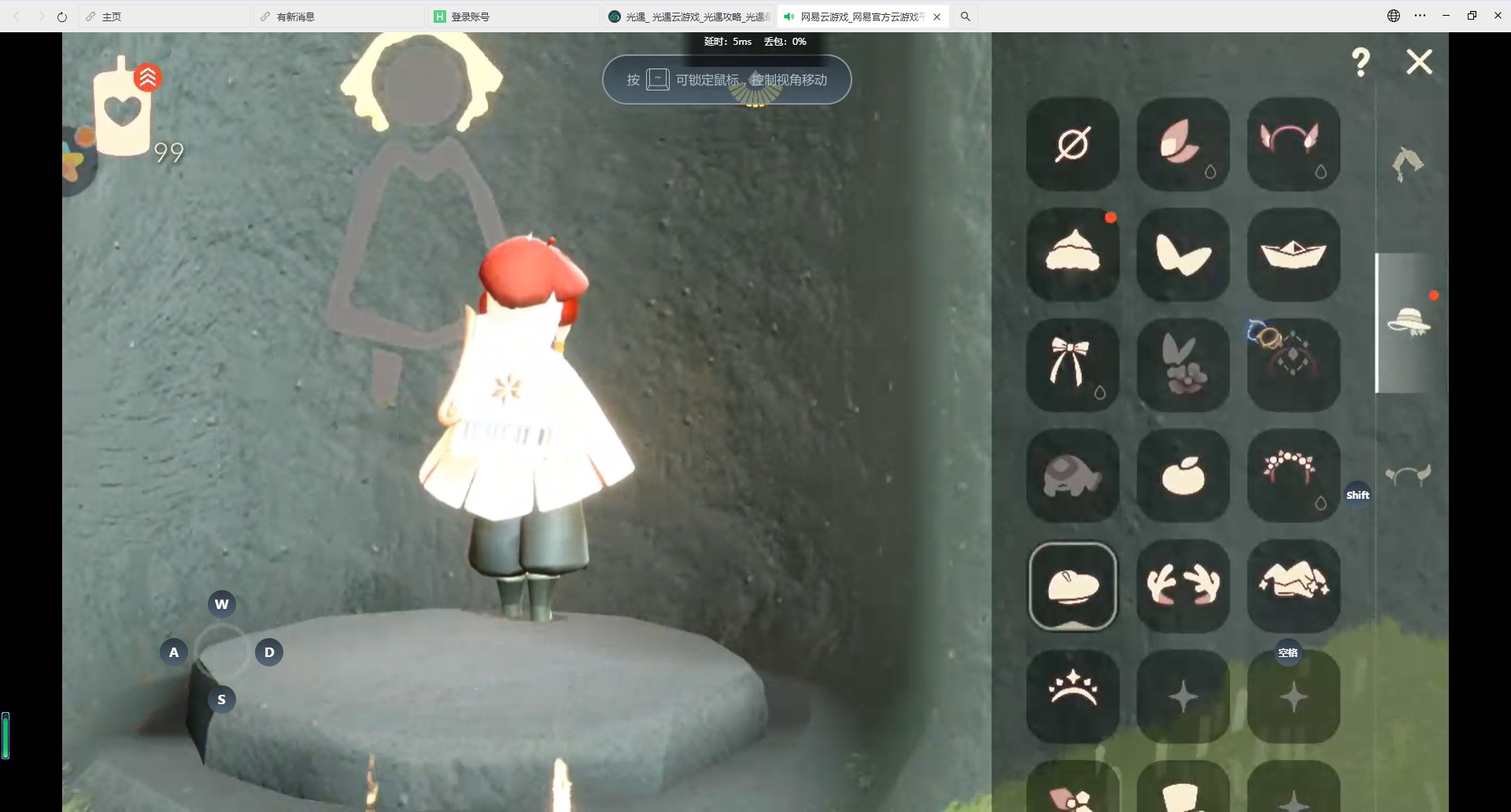The height and width of the screenshot is (812, 1511).
Task: Open the help question mark
Action: 1361,62
